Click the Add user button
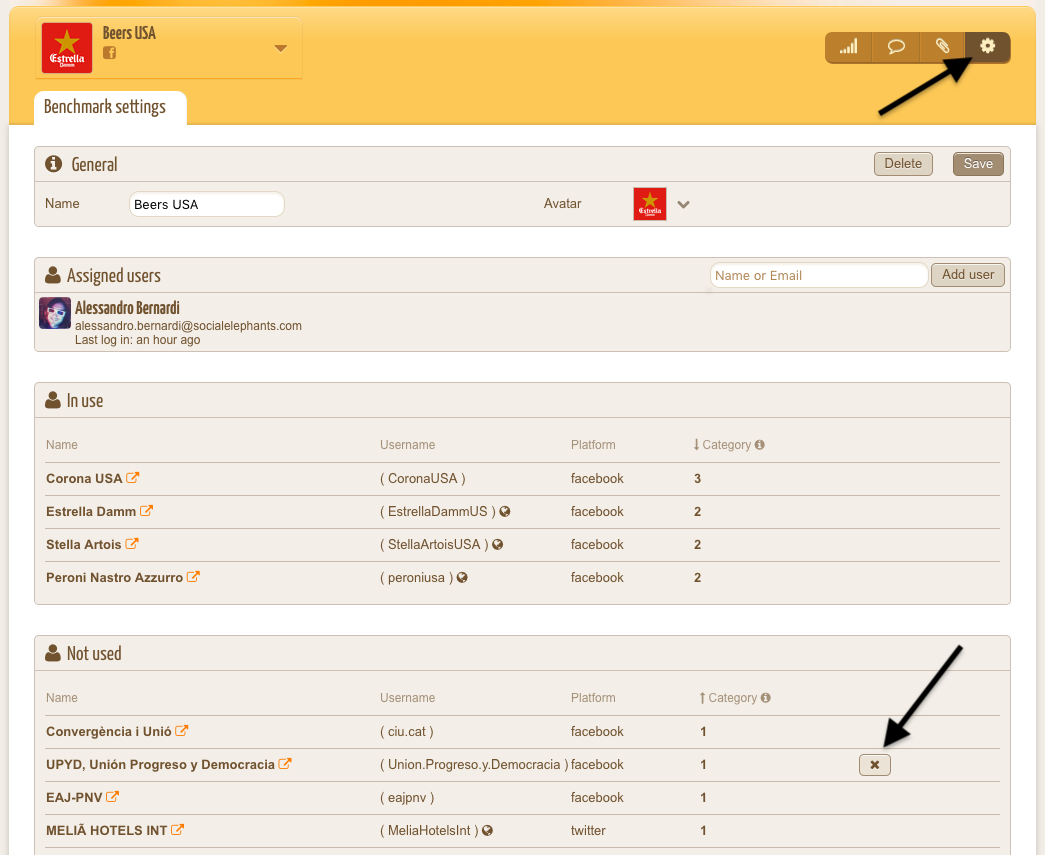1045x855 pixels. pyautogui.click(x=968, y=275)
